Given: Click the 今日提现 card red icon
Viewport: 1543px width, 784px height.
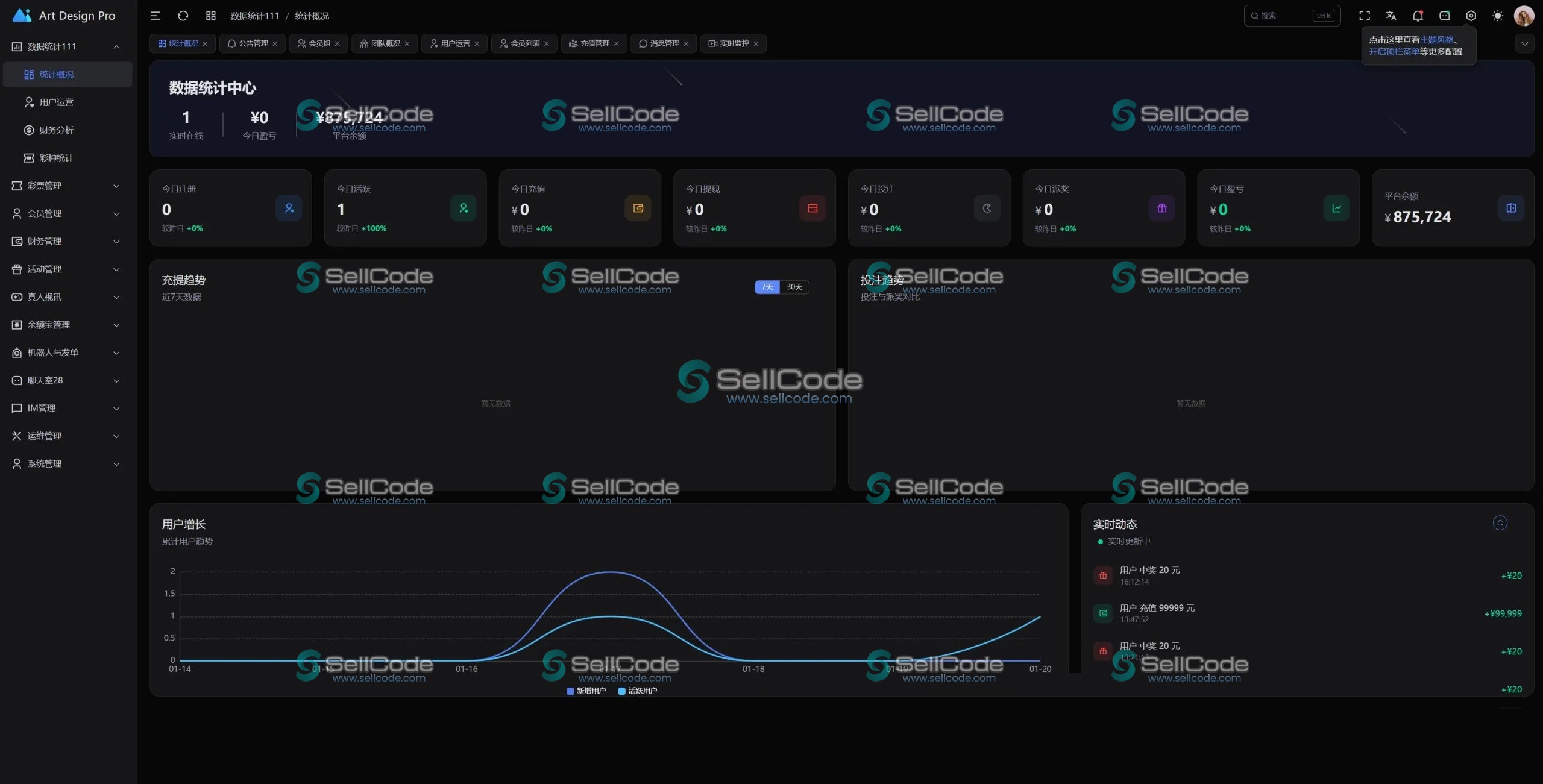Looking at the screenshot, I should tap(812, 208).
